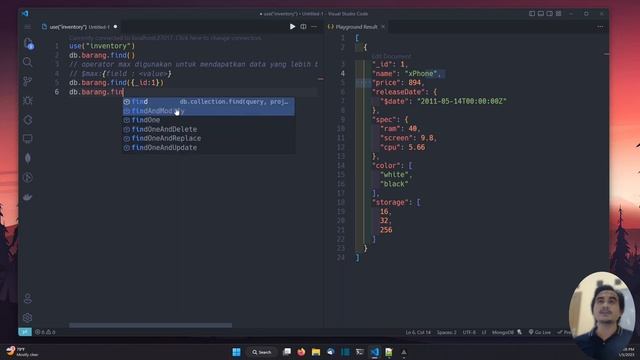Click the horizontal scrollbar of the playground editor
640x360 pixels.
point(150,325)
